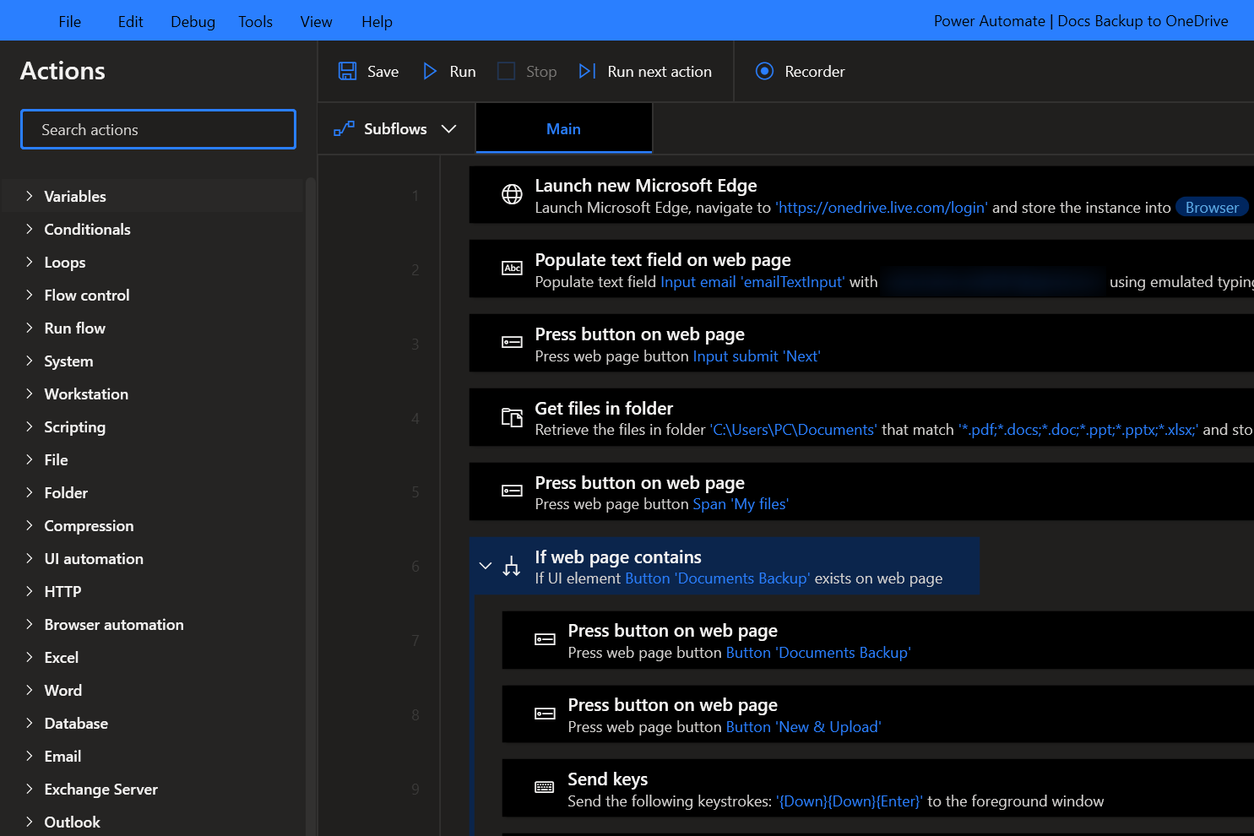Click Button 'Documents Backup' link in If condition

tap(718, 578)
